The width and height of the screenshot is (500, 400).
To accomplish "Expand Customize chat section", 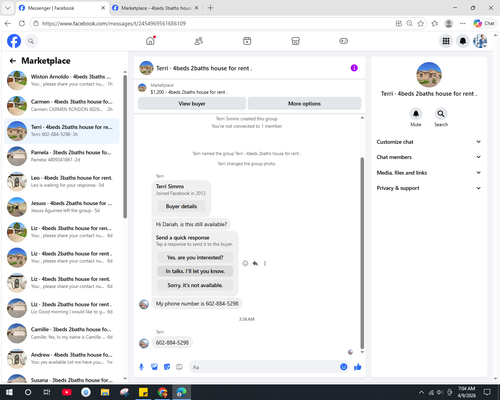I will (429, 142).
